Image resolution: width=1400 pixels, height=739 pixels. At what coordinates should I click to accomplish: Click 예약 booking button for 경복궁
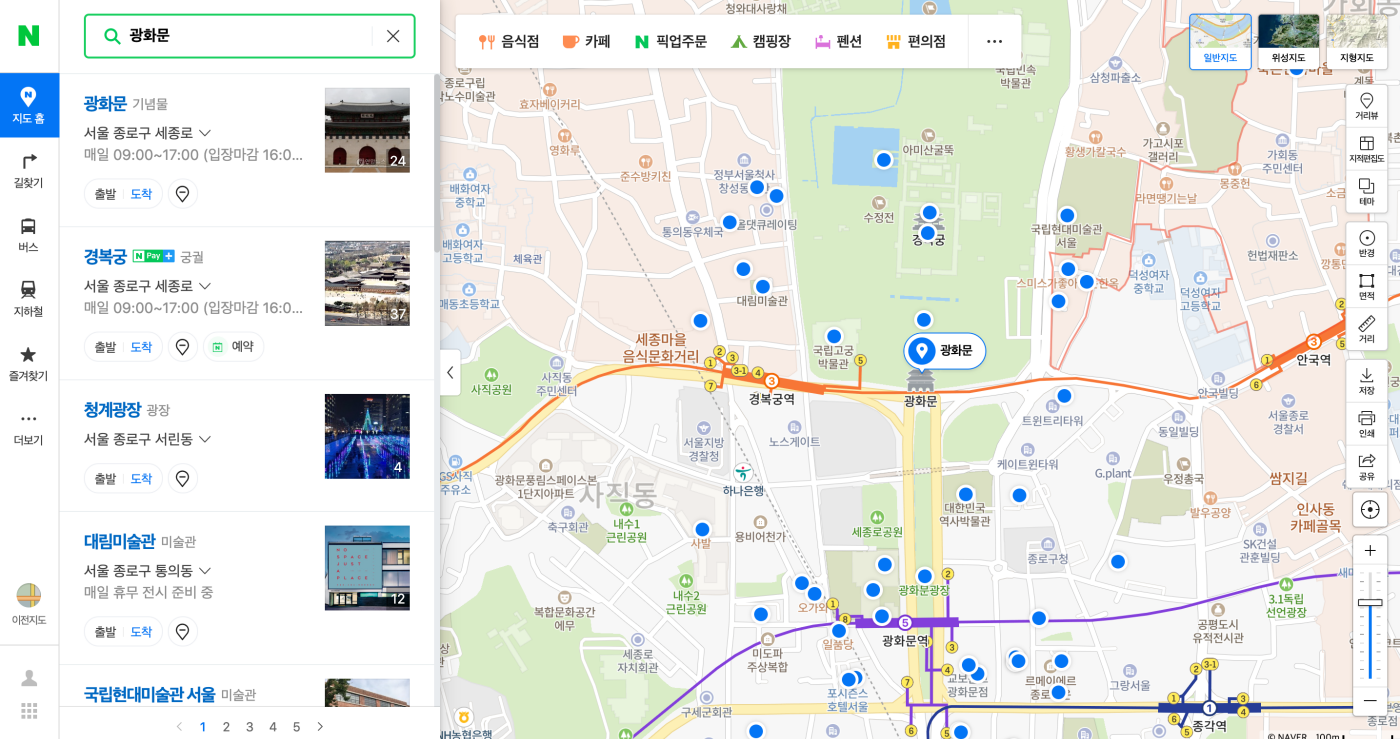(234, 347)
